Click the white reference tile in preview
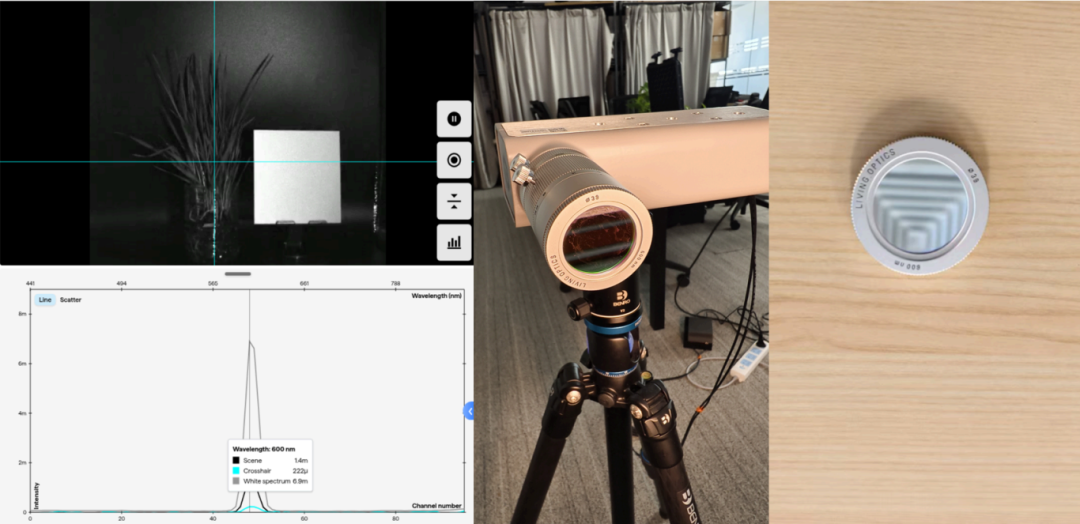The image size is (1080, 524). (x=297, y=177)
